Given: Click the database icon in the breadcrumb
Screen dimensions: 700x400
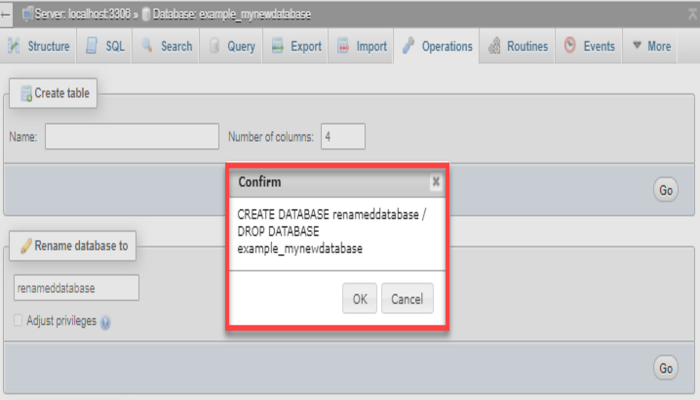Looking at the screenshot, I should pyautogui.click(x=145, y=16).
